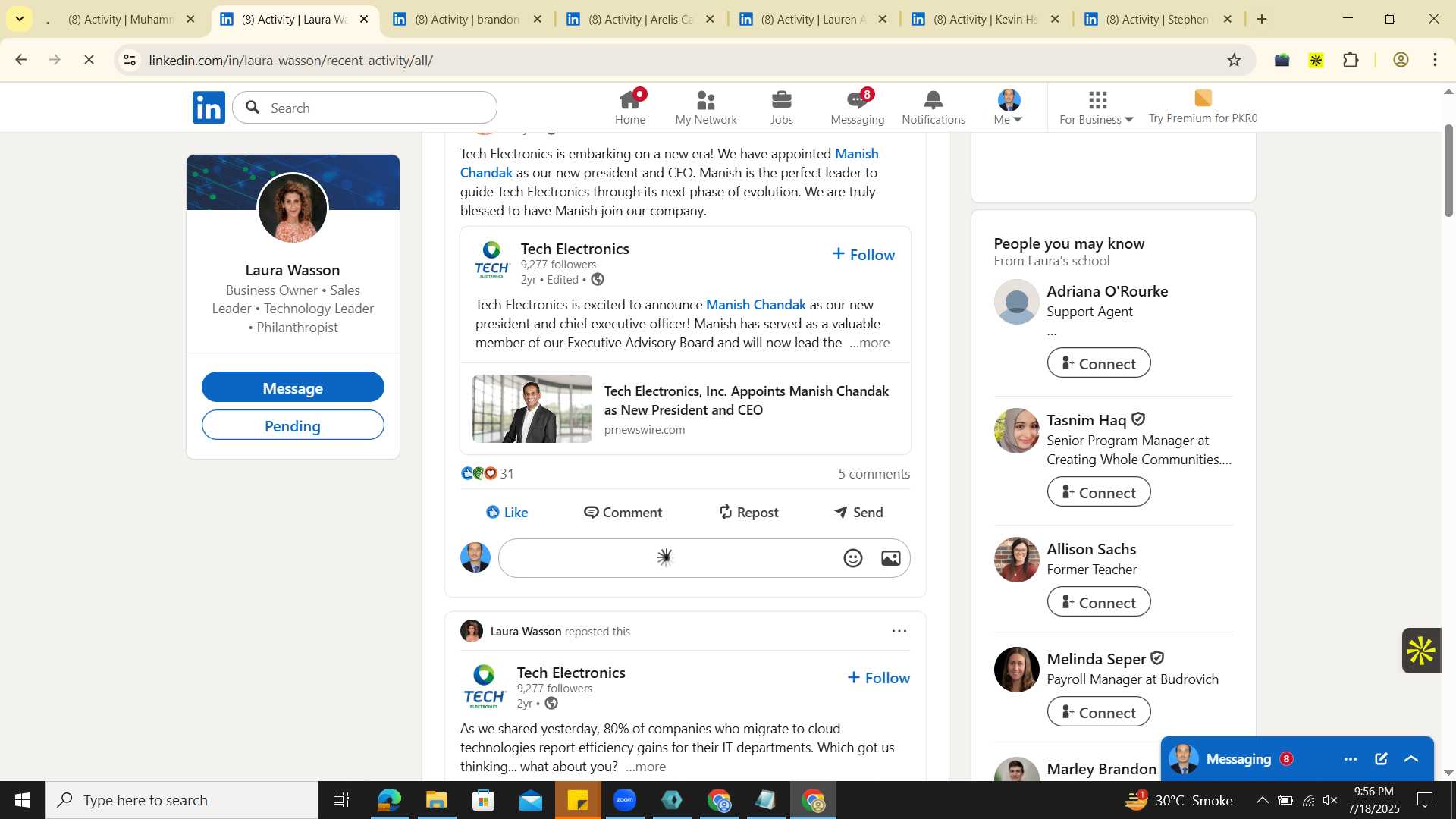
Task: Stop loading the page
Action: tap(89, 60)
